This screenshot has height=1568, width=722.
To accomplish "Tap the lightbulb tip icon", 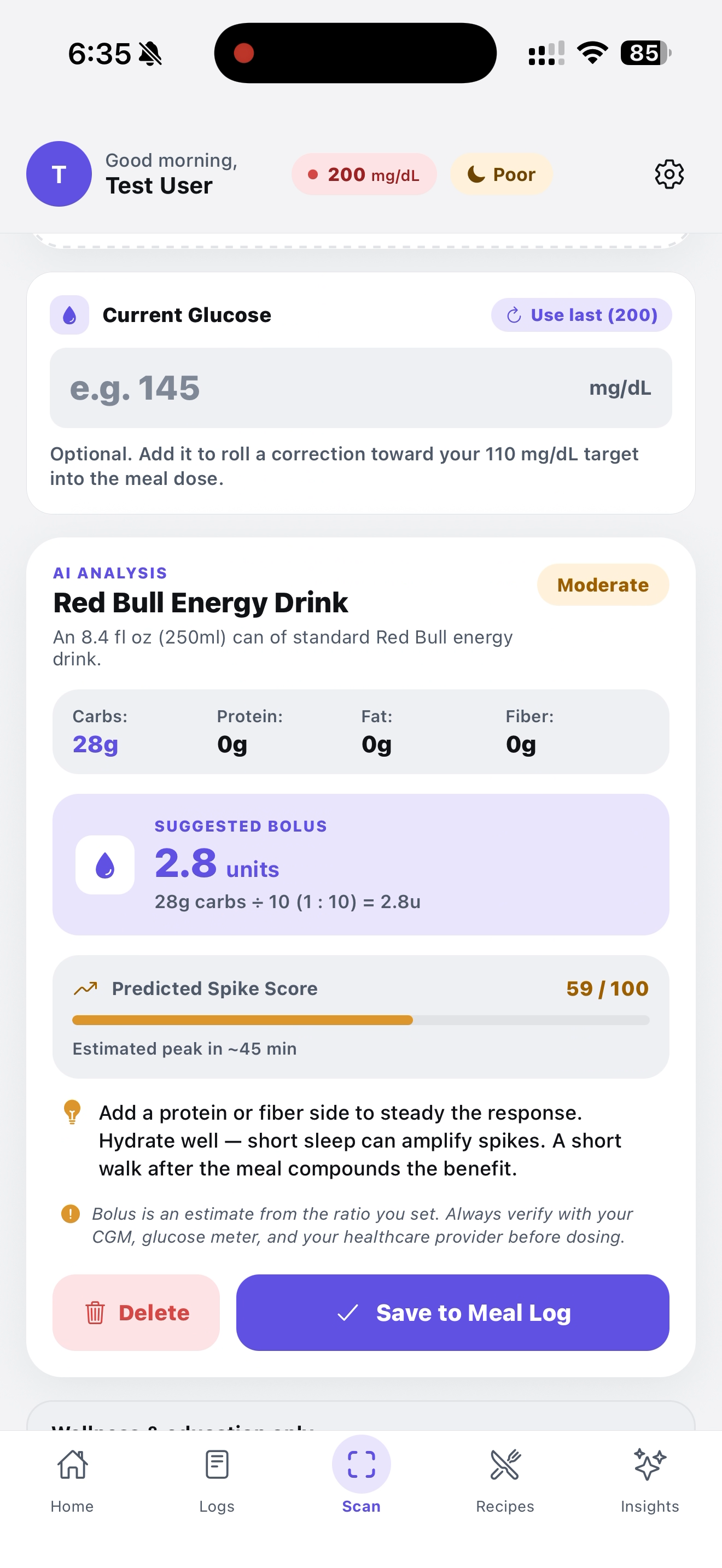I will coord(72,1111).
